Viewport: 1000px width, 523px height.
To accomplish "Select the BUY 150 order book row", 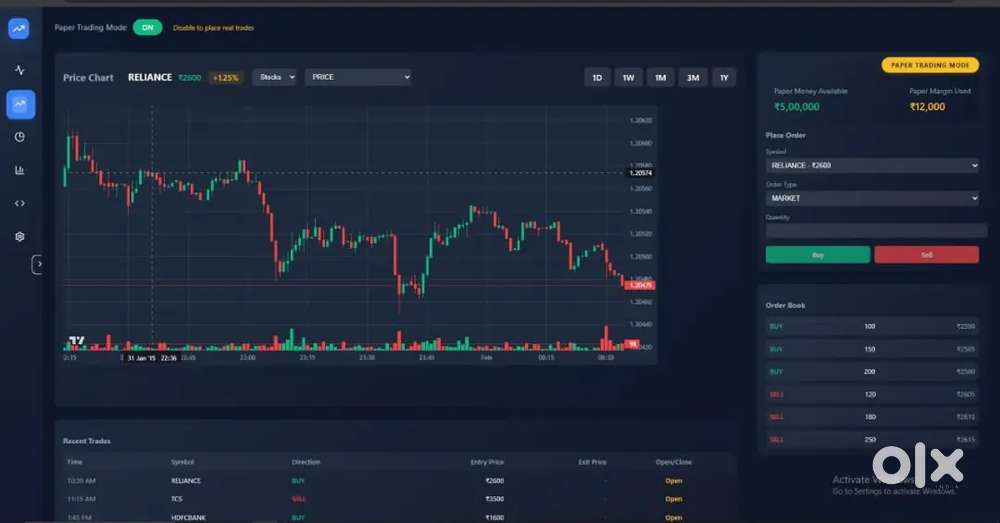I will 872,350.
